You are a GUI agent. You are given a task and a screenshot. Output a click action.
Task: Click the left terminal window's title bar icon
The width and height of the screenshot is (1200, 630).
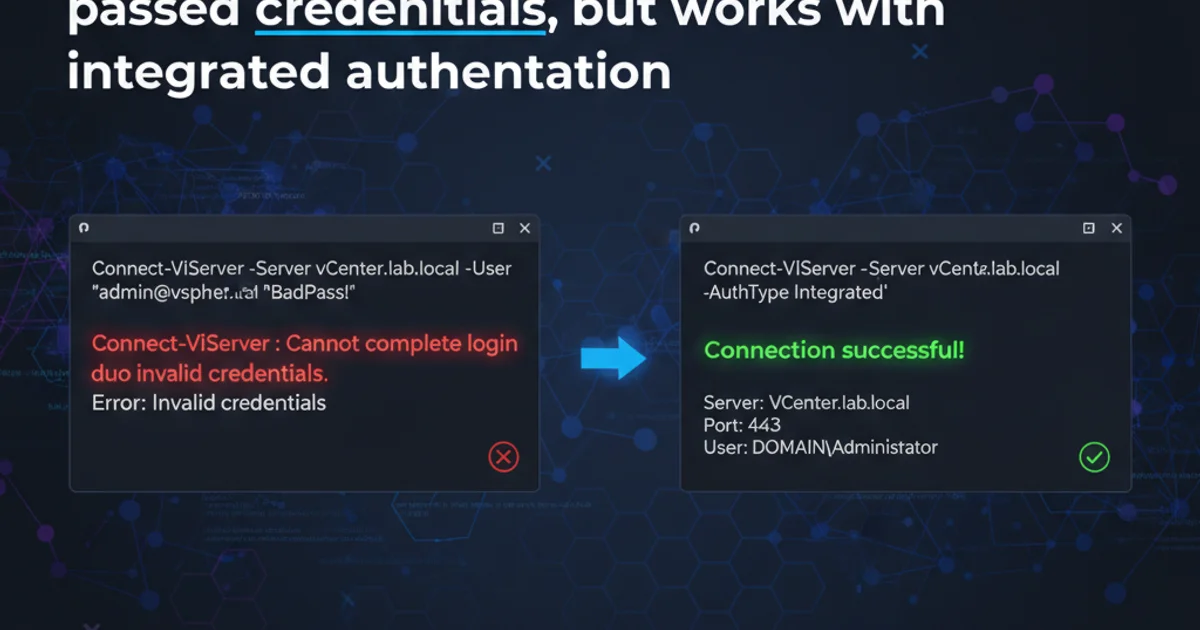click(x=84, y=228)
